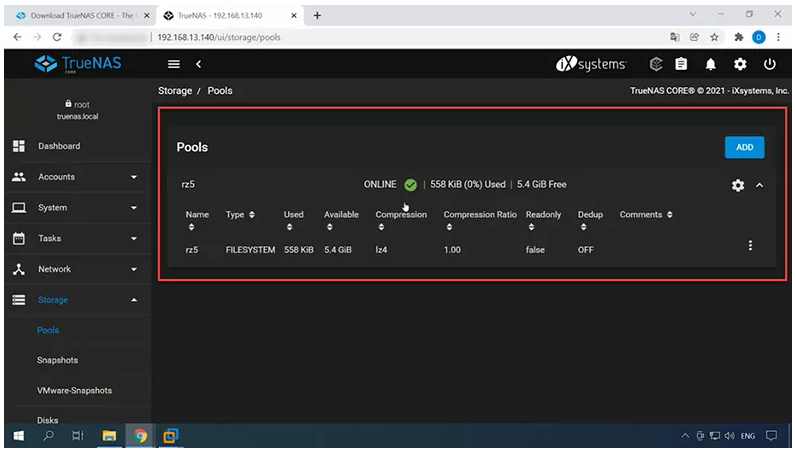Click the Network topology icon
Viewport: 796px width, 455px height.
(19, 269)
